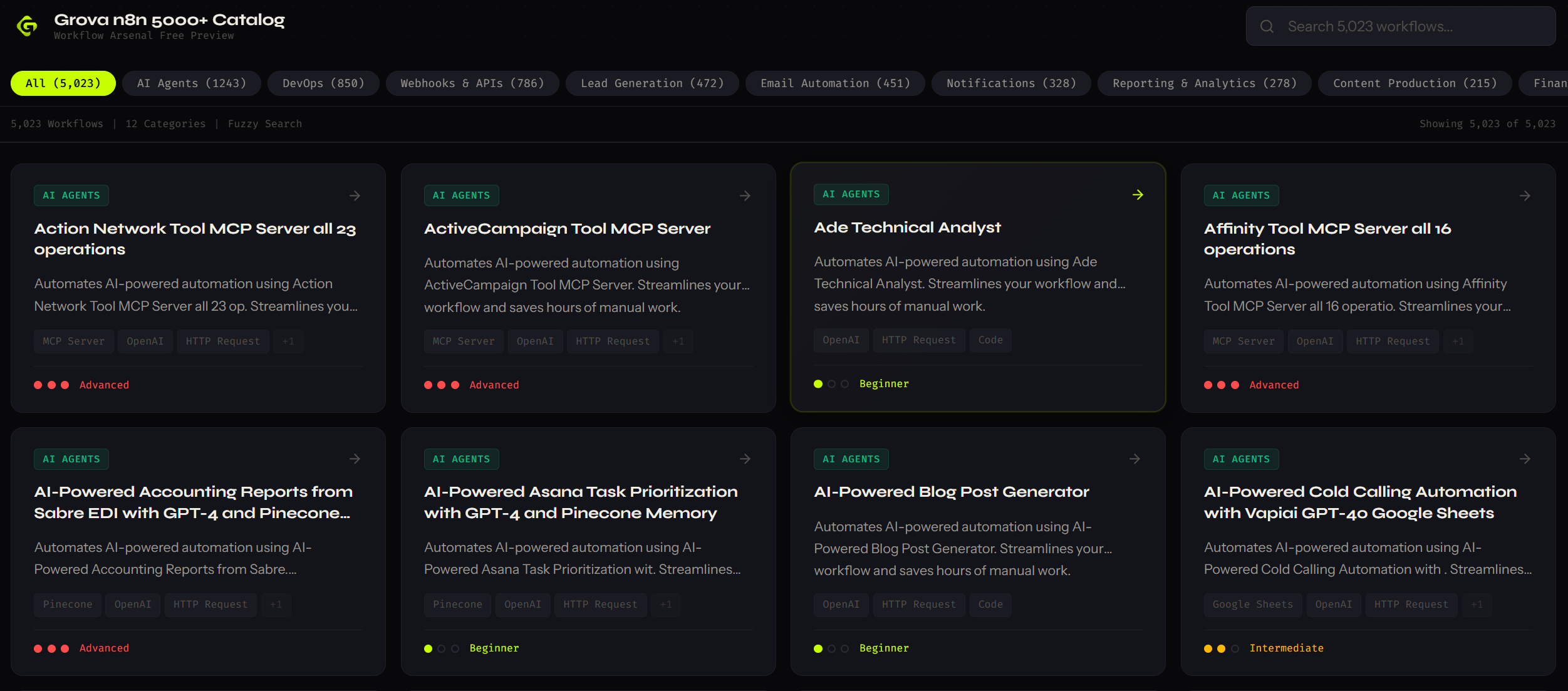The image size is (1568, 691).
Task: Click arrow on AI-Powered Asana Task Prioritization card
Action: pyautogui.click(x=745, y=459)
